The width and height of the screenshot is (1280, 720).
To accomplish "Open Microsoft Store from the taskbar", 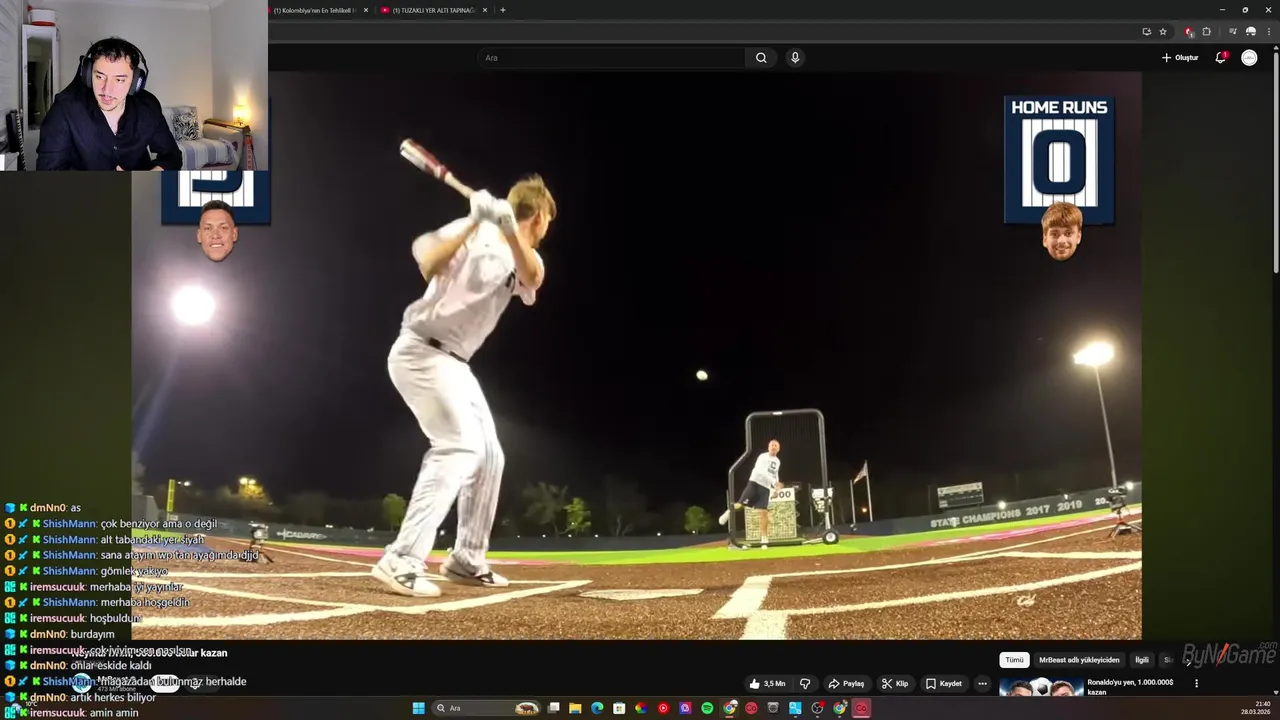I will (619, 708).
